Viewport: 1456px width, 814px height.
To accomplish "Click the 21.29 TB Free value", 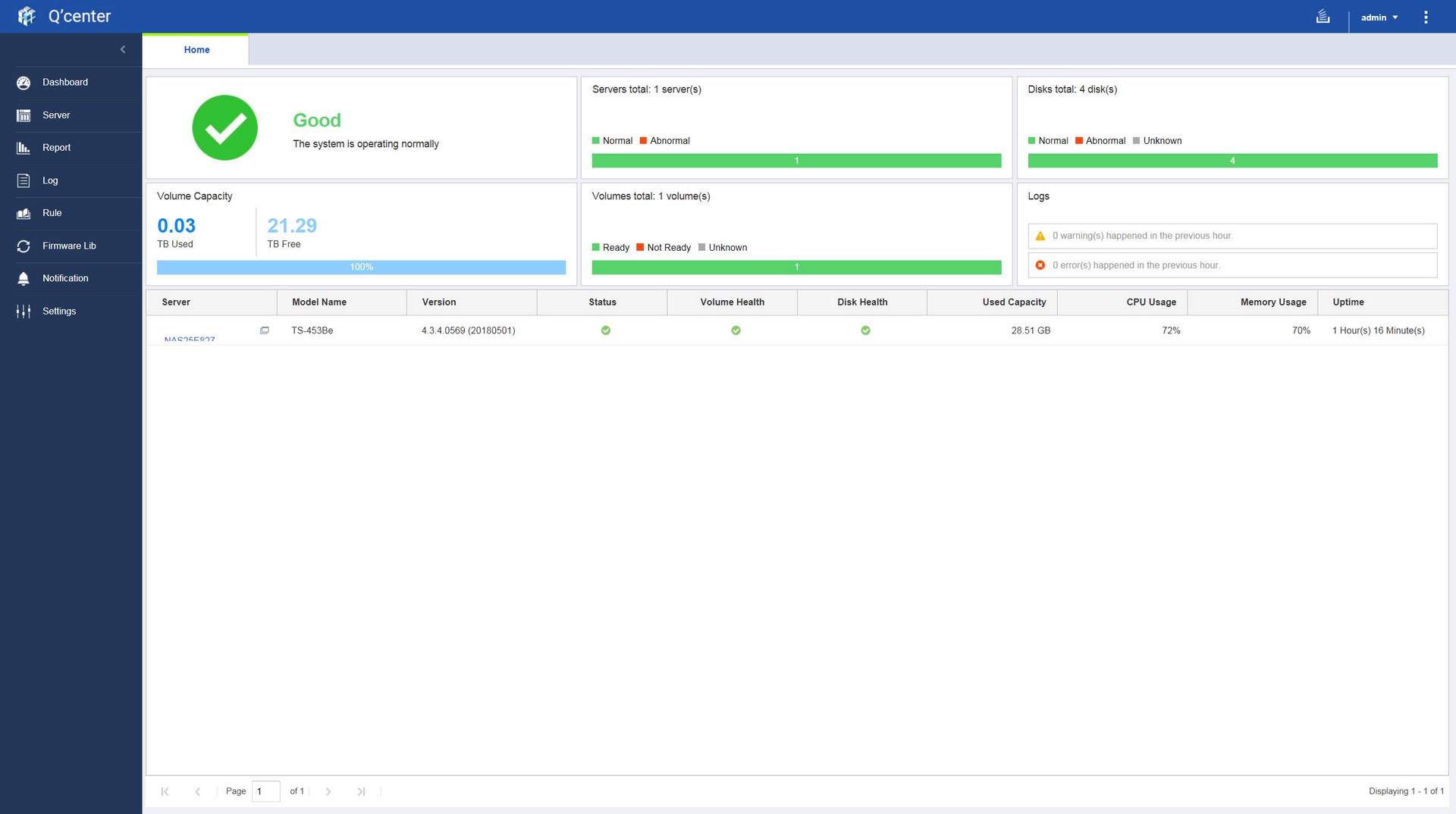I will (x=292, y=226).
